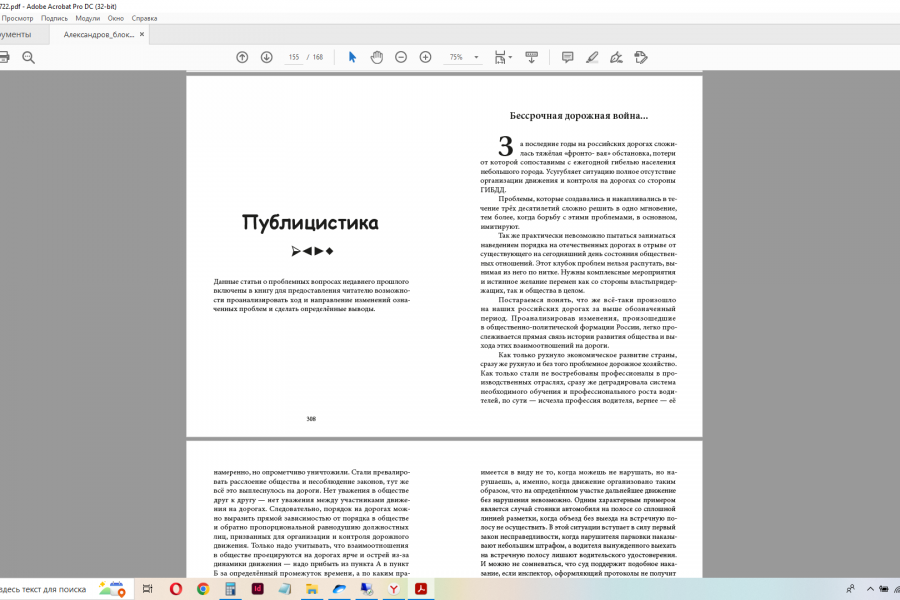Expand the page fit options dropdown
This screenshot has width=900, height=600.
pos(510,58)
